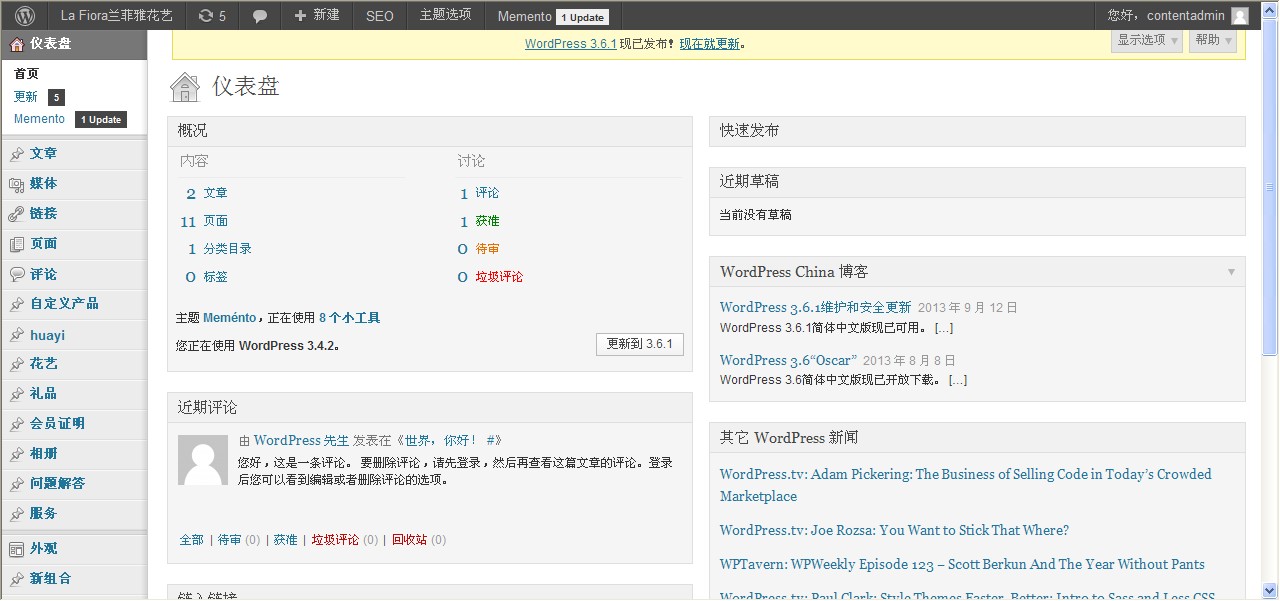Image resolution: width=1280 pixels, height=601 pixels.
Task: Open the 8 个小工具 widgets link
Action: 349,318
